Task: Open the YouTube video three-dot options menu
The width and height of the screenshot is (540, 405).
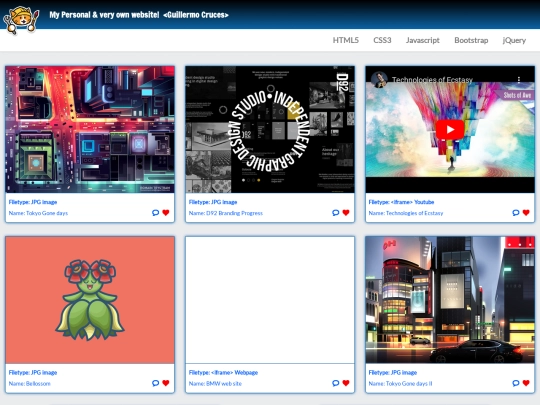Action: click(519, 80)
